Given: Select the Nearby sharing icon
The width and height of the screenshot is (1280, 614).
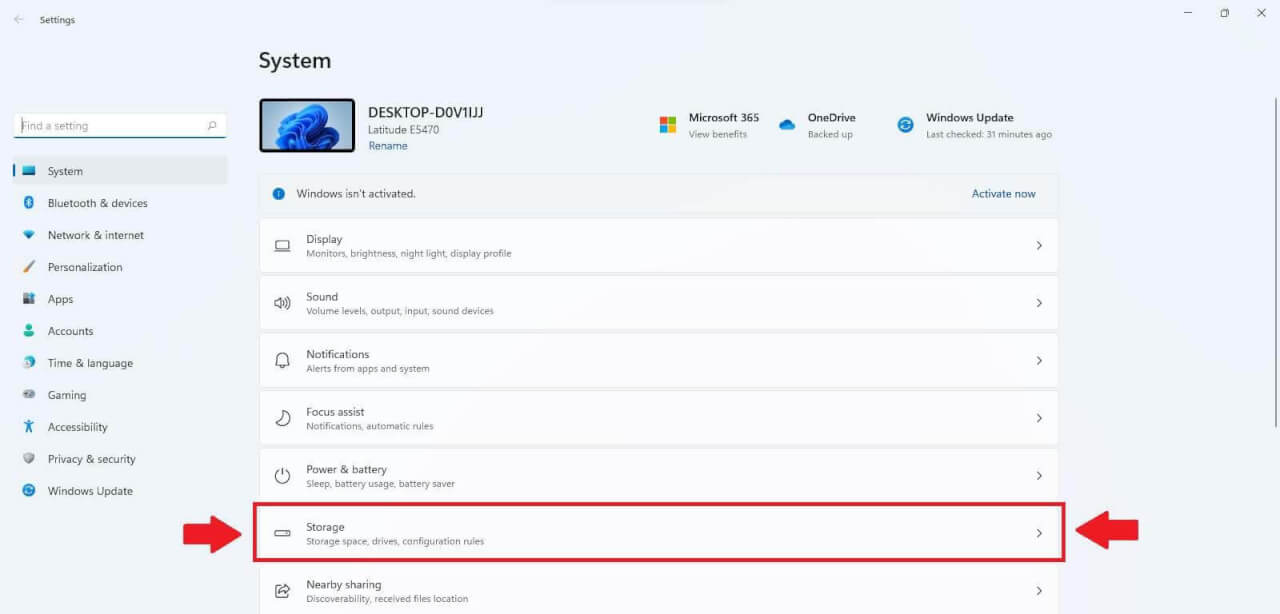Looking at the screenshot, I should tap(282, 590).
